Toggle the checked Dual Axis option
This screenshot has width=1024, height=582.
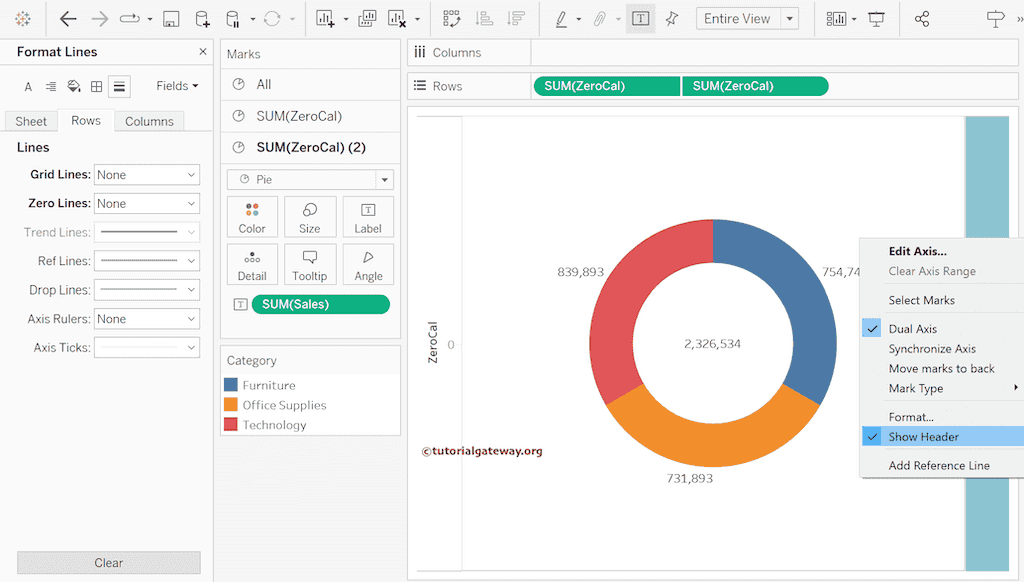[912, 329]
